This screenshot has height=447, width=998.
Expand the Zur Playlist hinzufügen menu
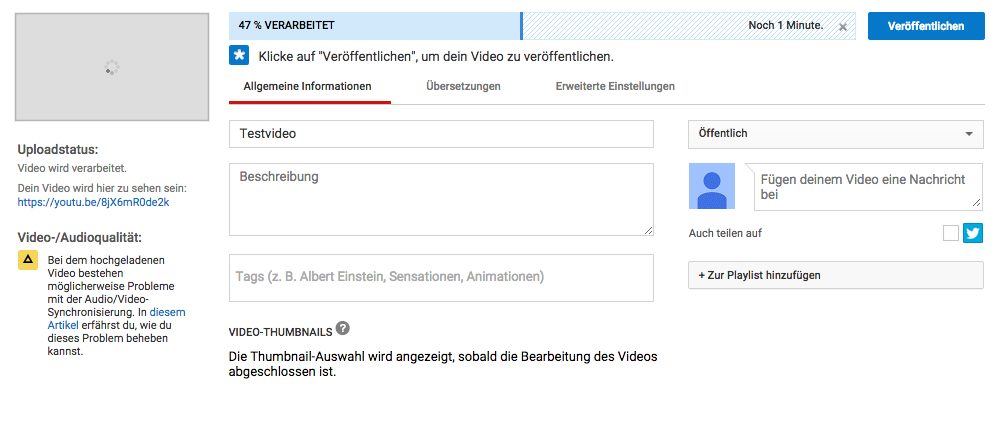point(835,275)
